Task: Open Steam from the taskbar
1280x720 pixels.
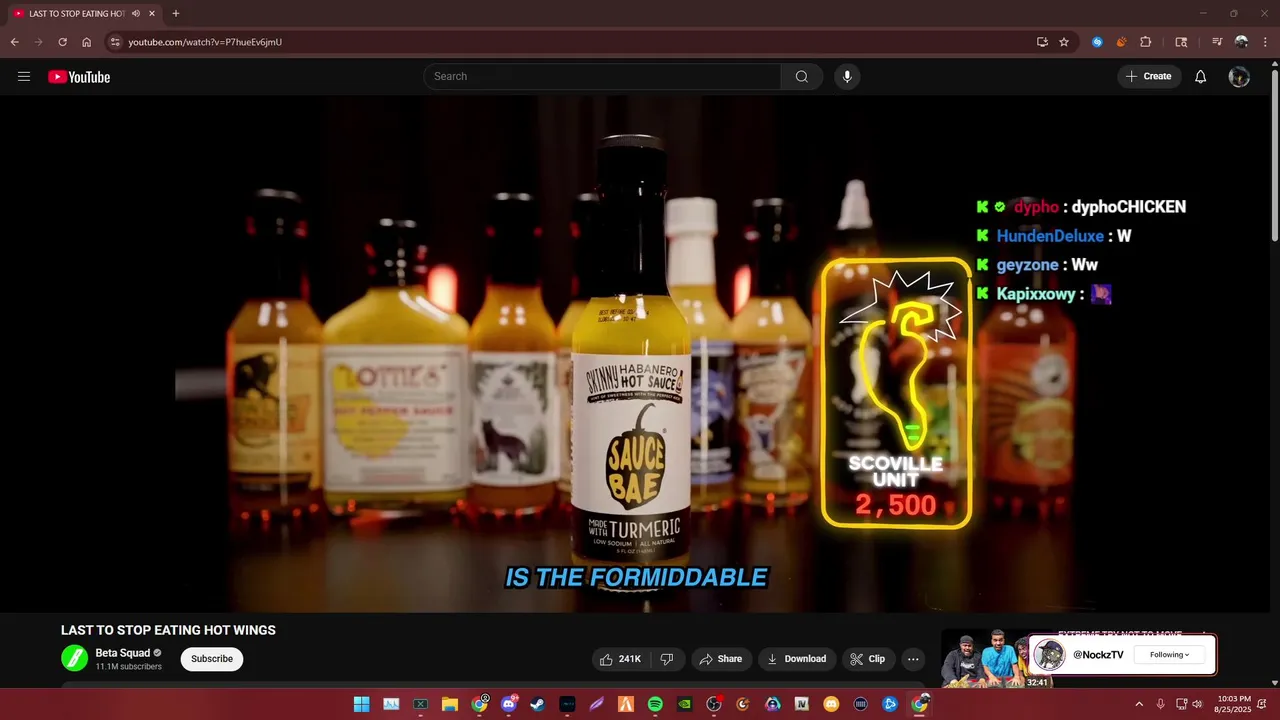Action: 538,704
